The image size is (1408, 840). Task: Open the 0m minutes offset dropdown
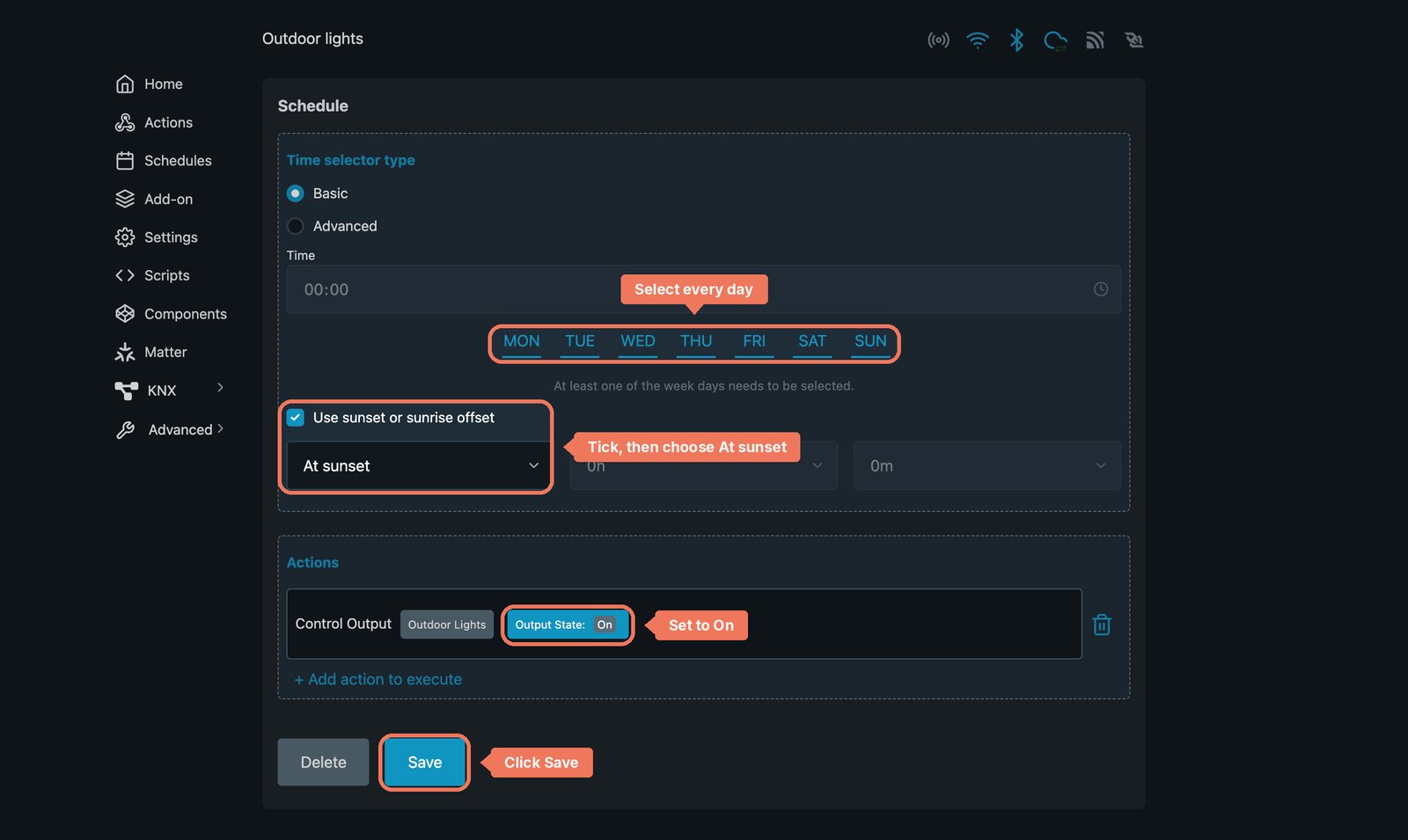pyautogui.click(x=987, y=465)
